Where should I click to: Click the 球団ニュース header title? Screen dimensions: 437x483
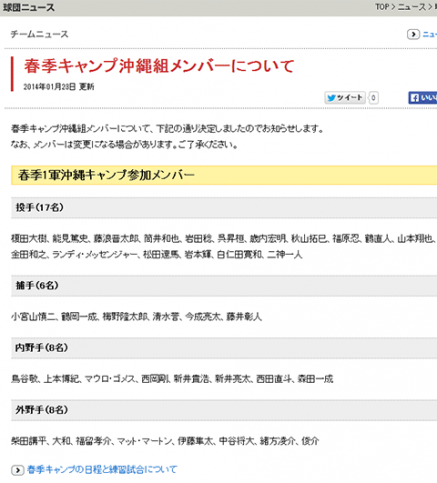pyautogui.click(x=29, y=7)
